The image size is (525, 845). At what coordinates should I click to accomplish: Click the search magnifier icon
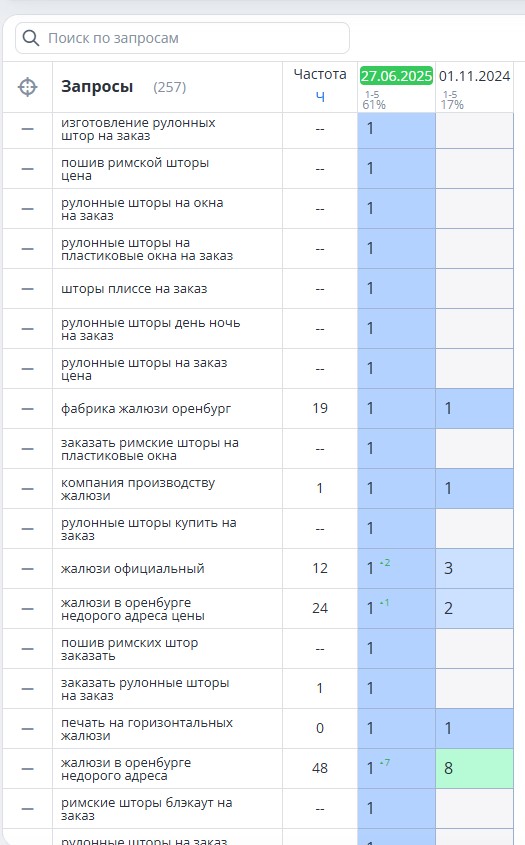pos(31,38)
